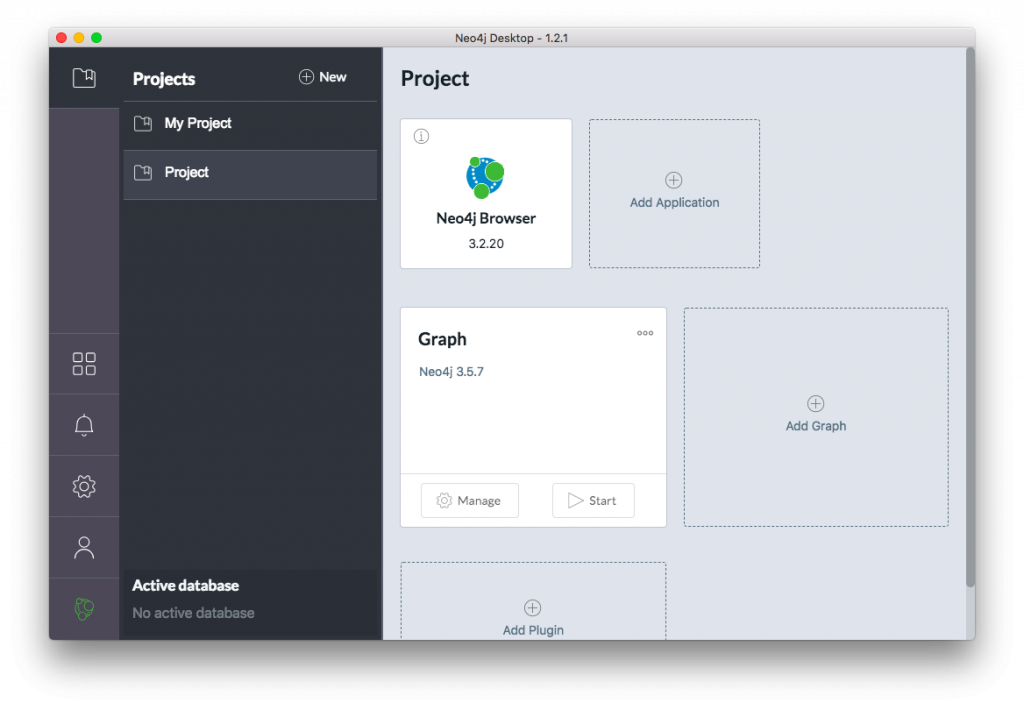Open the Graph card three-dot menu
The width and height of the screenshot is (1024, 710).
pyautogui.click(x=645, y=333)
